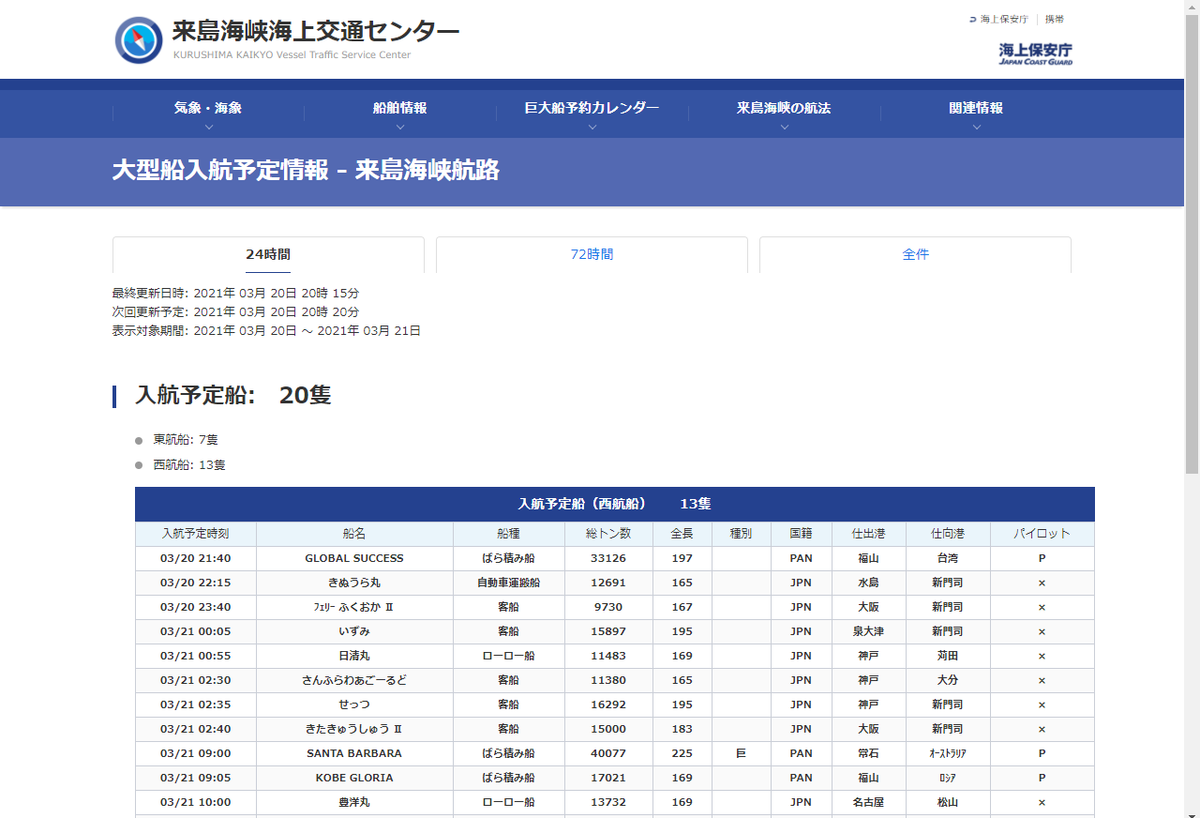Click ship type 自動車運搬船
The height and width of the screenshot is (818, 1200).
coord(509,582)
